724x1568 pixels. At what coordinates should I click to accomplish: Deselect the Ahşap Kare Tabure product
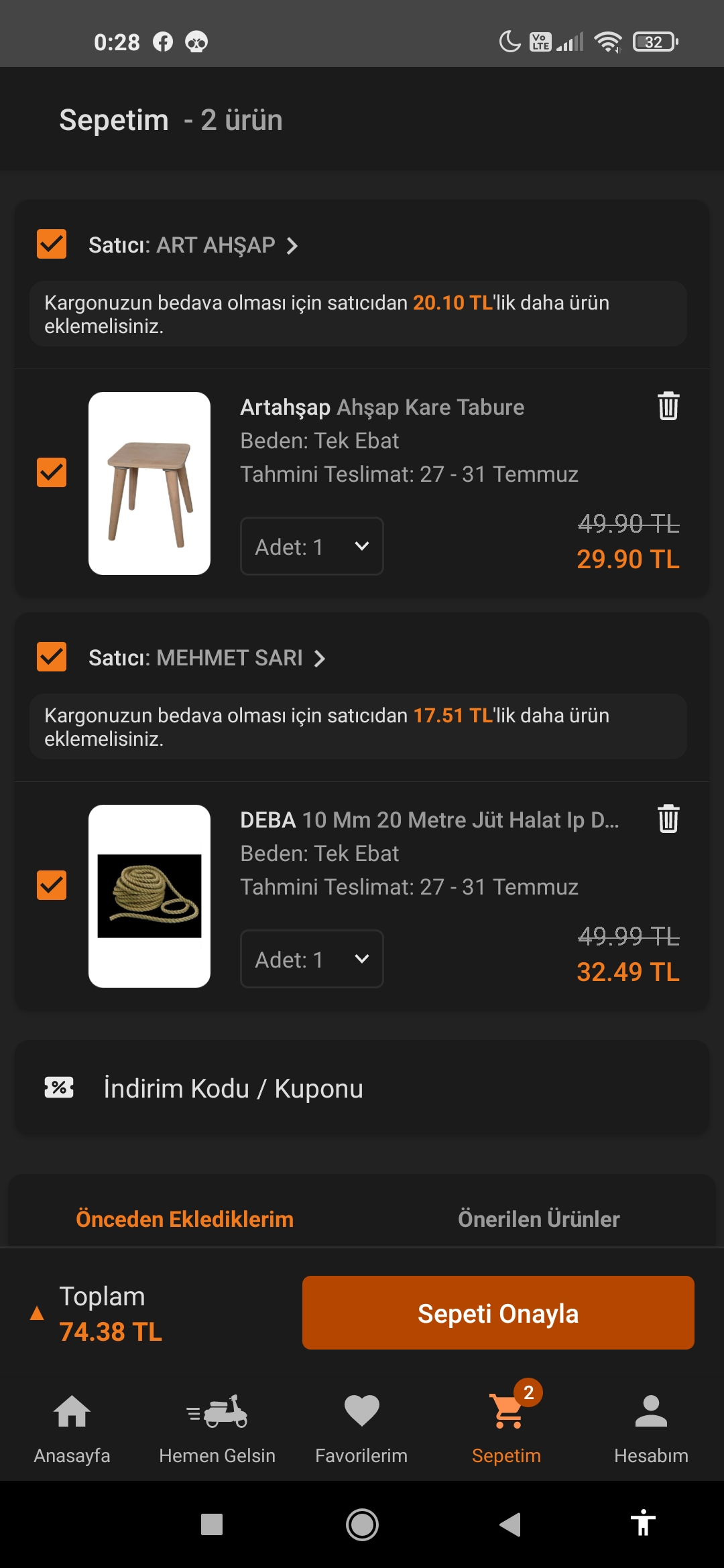coord(52,472)
